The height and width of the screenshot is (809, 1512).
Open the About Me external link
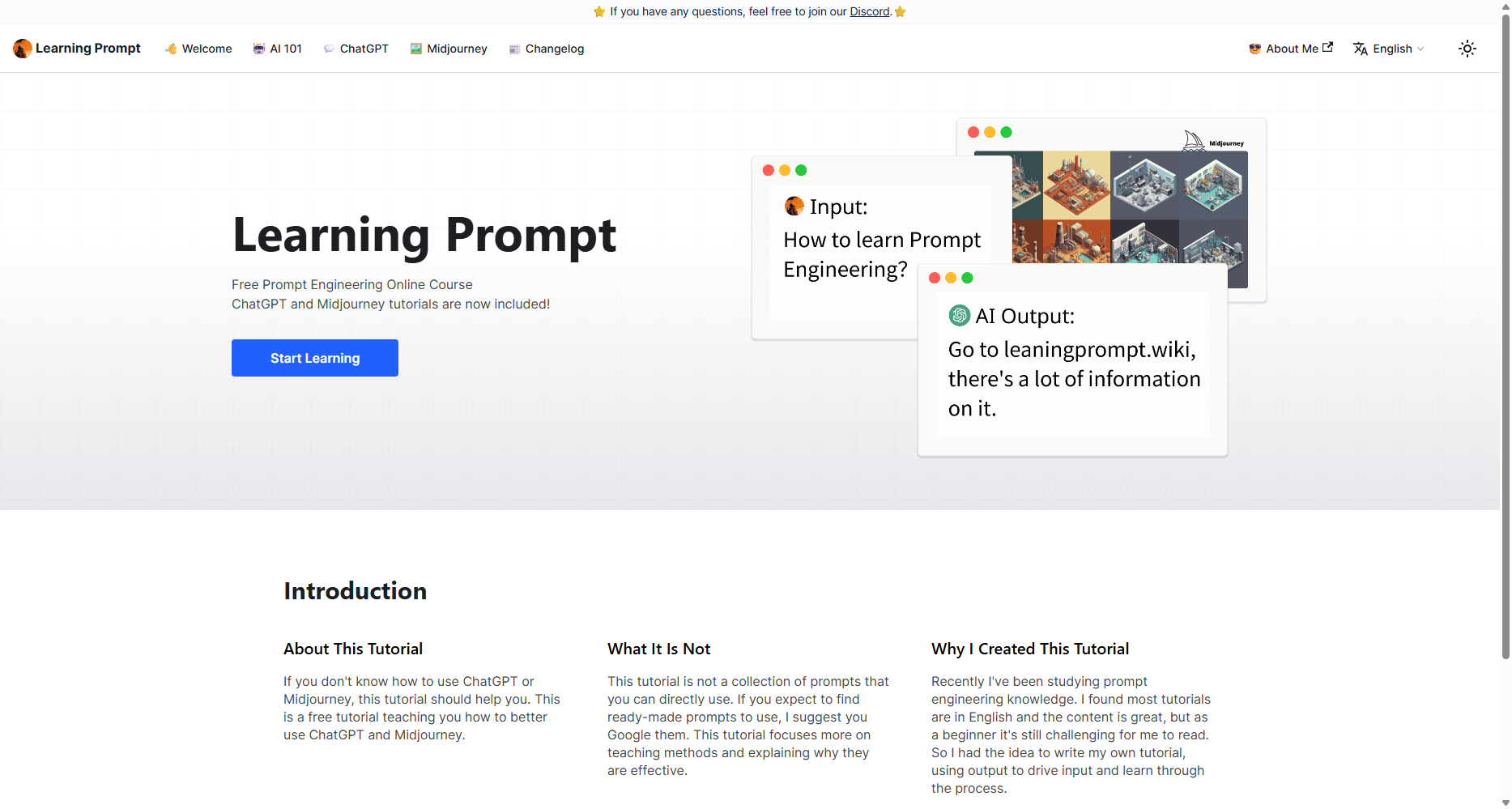1291,49
